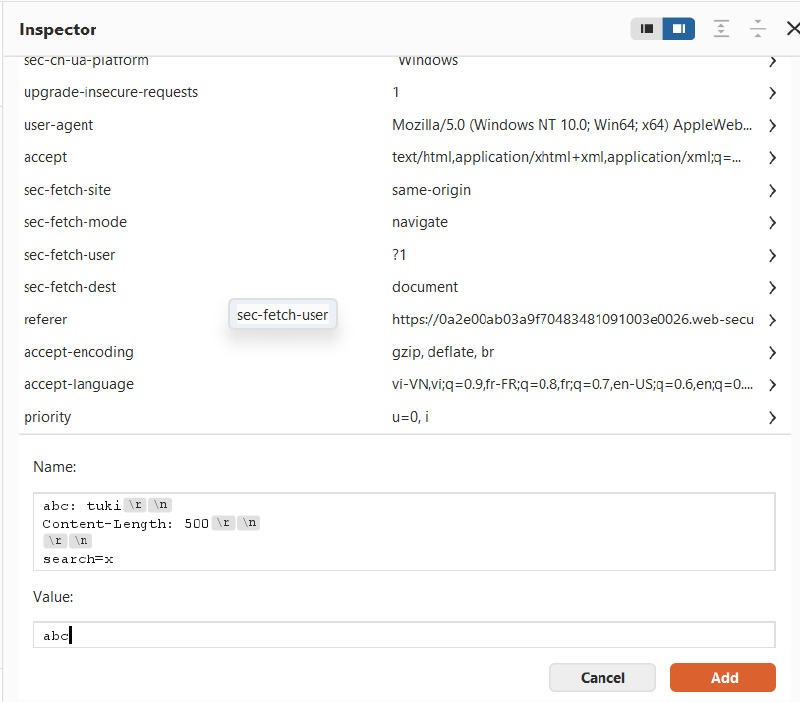Image resolution: width=800 pixels, height=702 pixels.
Task: Select the sec-fetch-dest header name
Action: click(x=70, y=287)
